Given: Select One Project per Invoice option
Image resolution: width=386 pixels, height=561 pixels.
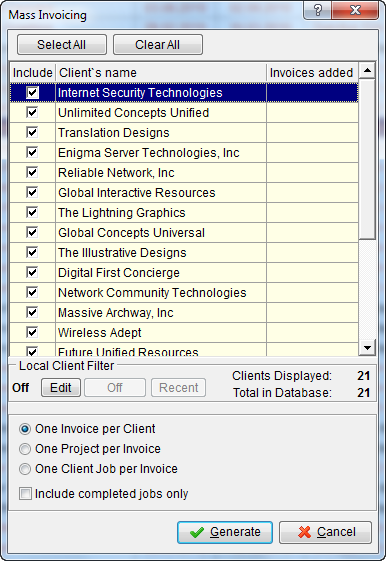Looking at the screenshot, I should point(90,449).
